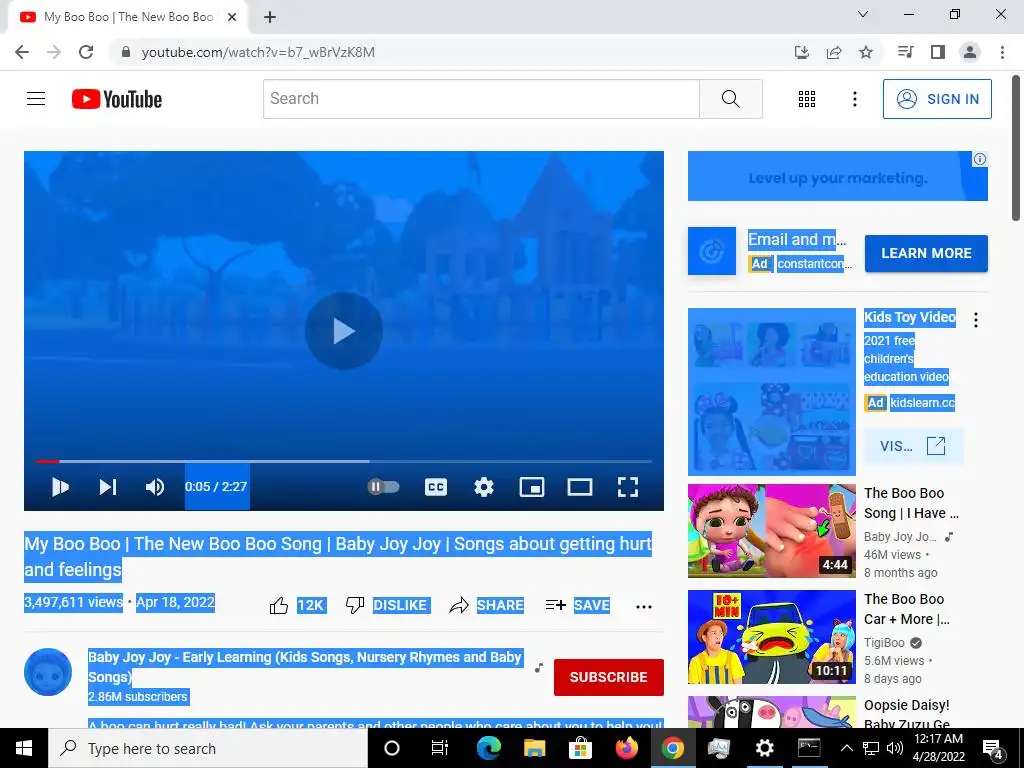1024x768 pixels.
Task: Reload the page
Action: (x=86, y=52)
